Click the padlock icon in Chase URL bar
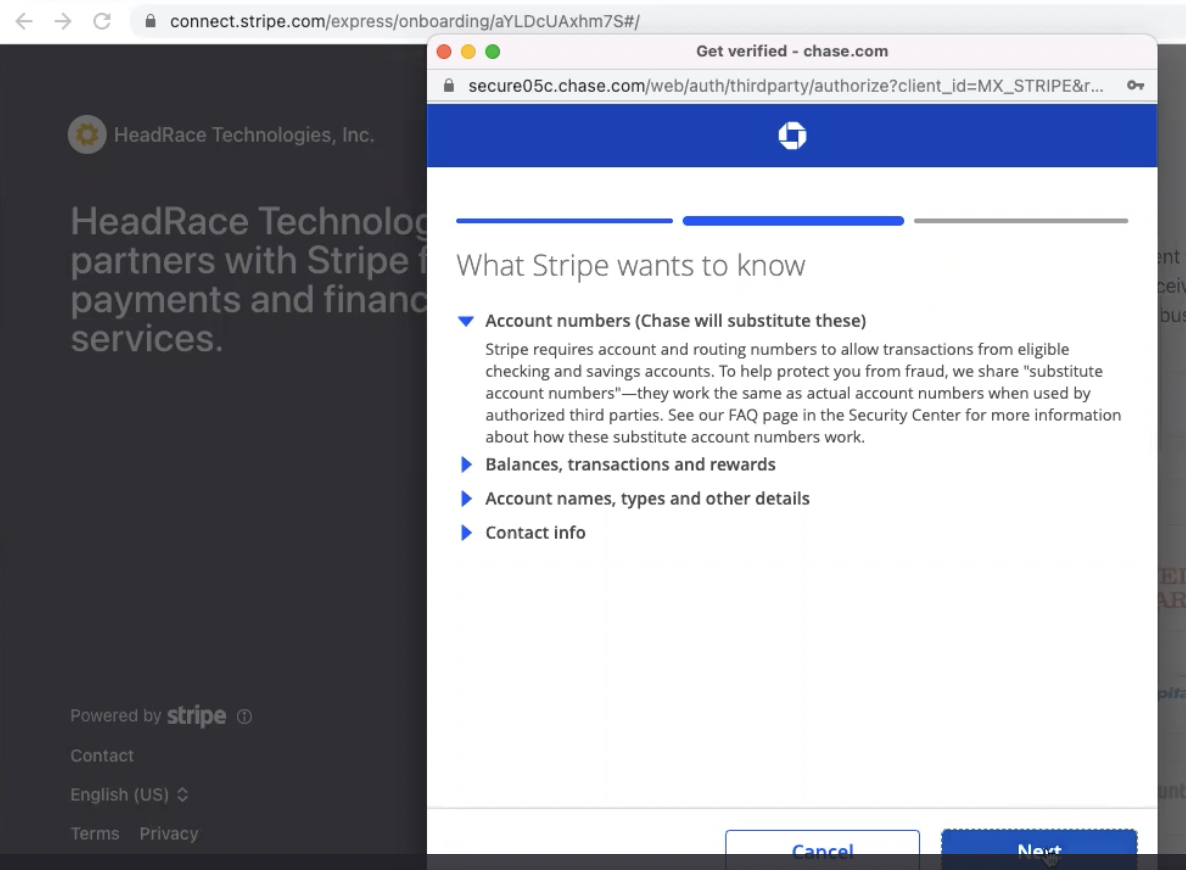Screen dimensions: 1186x870 click(449, 86)
